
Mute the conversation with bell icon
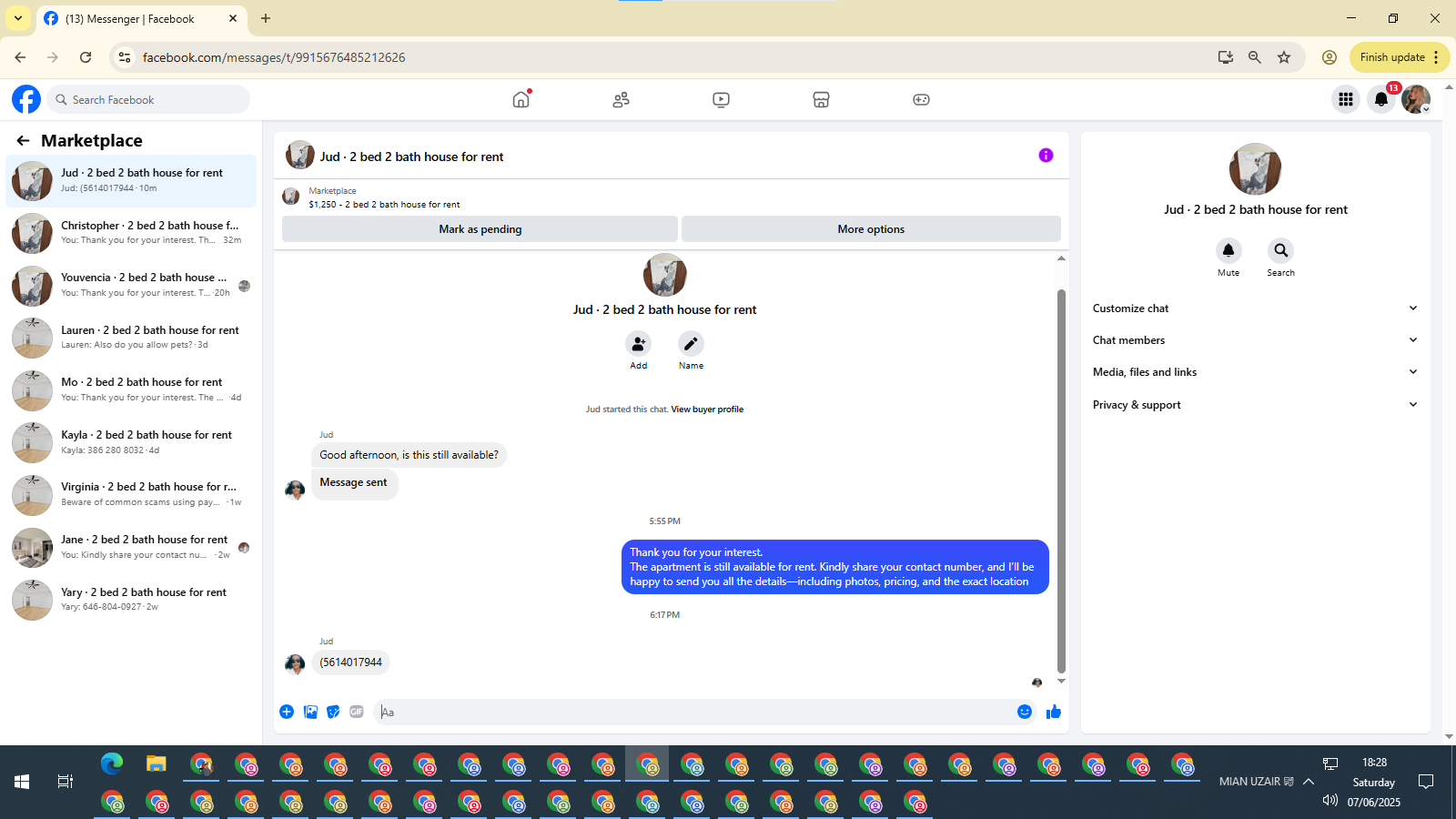point(1228,250)
